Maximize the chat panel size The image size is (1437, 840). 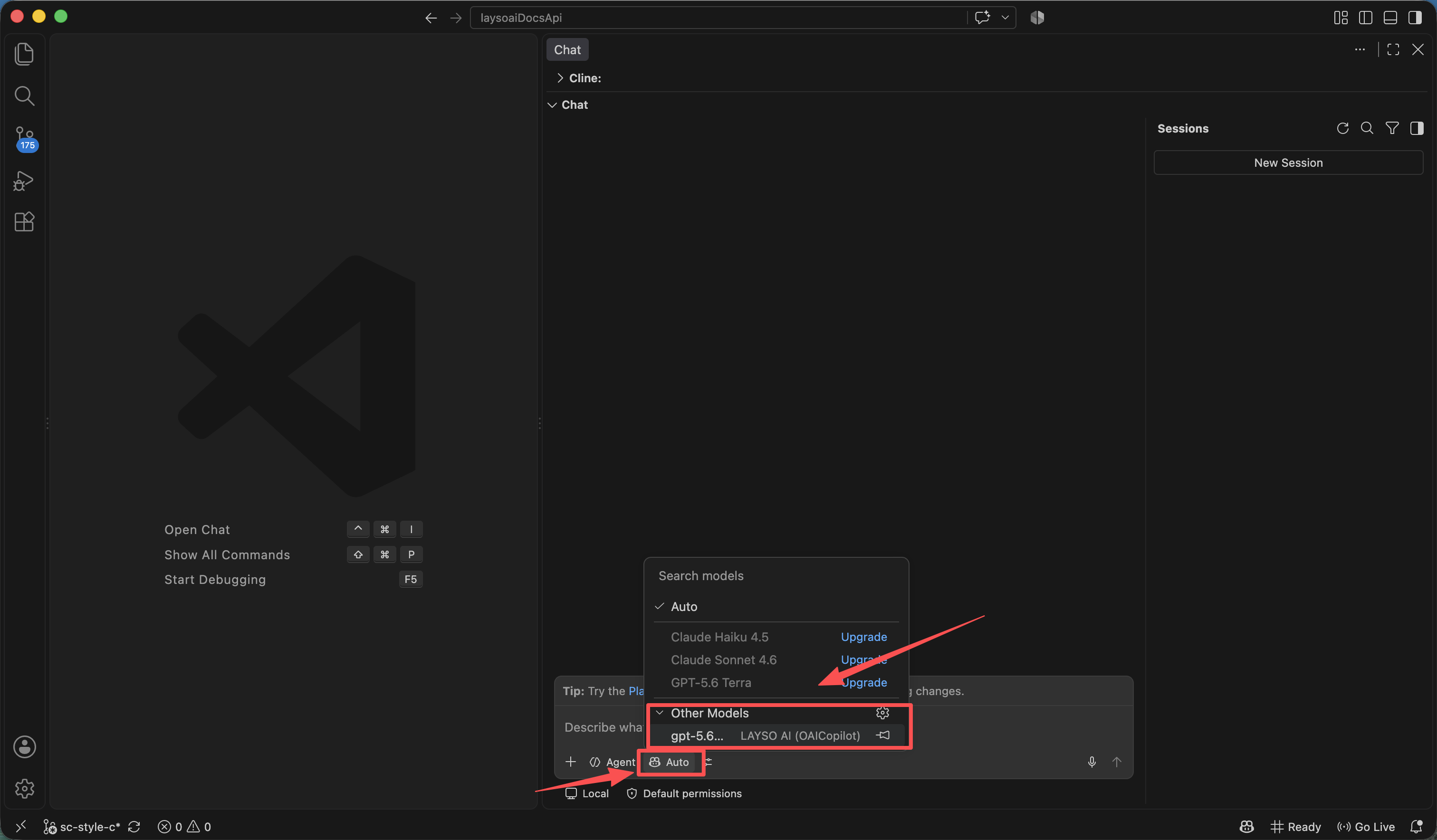click(1393, 49)
